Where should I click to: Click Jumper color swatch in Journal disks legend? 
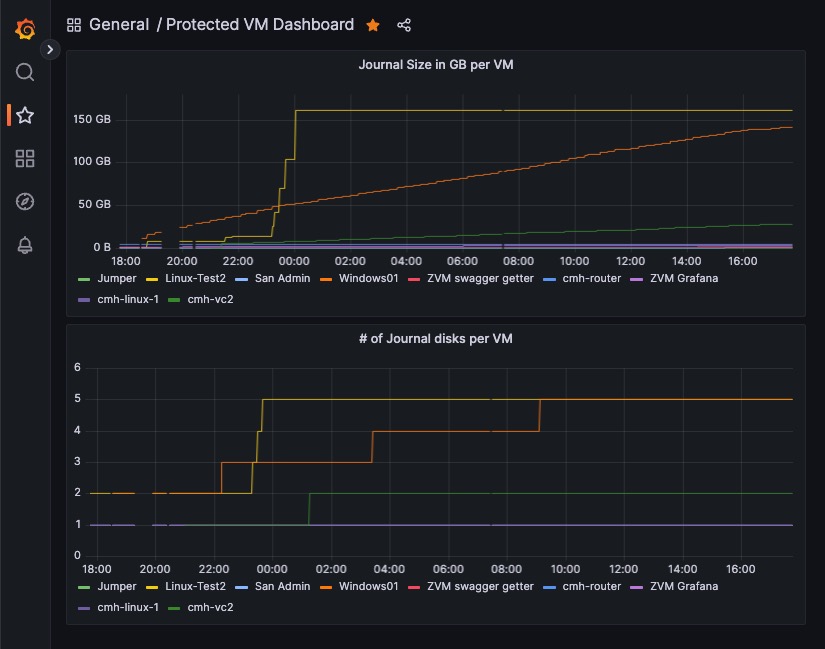pos(84,587)
